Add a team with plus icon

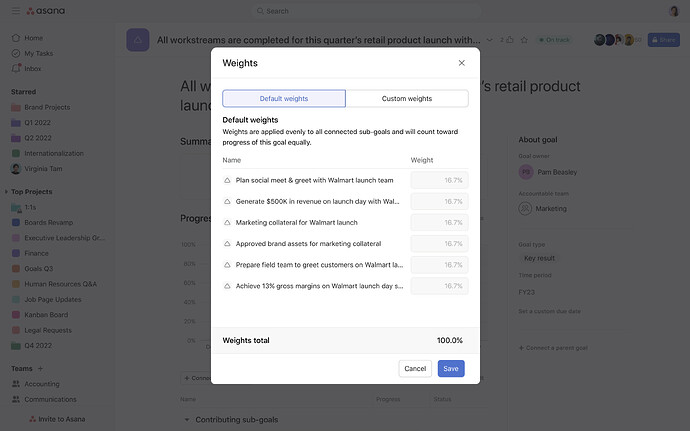tap(40, 368)
